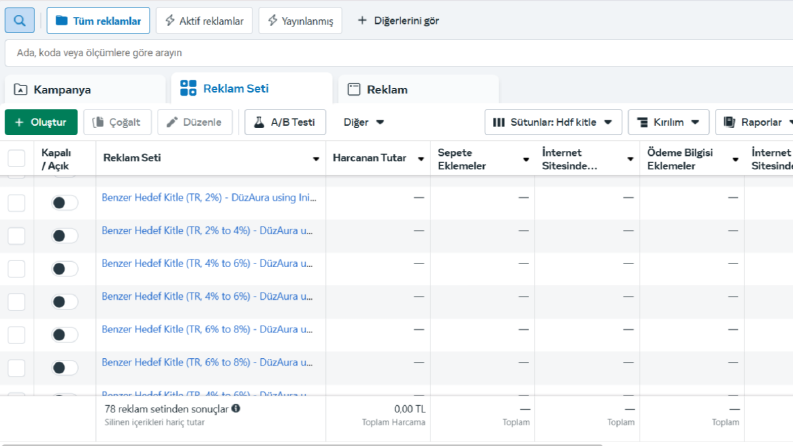The image size is (793, 446).
Task: Open the İnternet Sitesinde... column arrow
Action: point(630,159)
